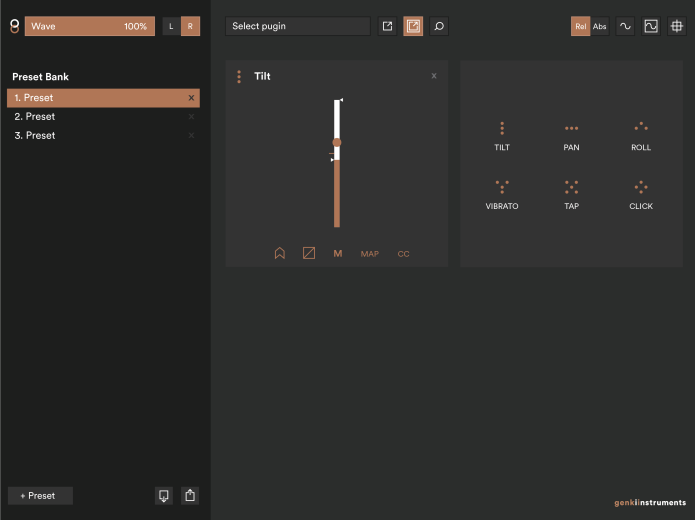Click the Tilt gesture icon in grid
Screen dimensions: 695x520
[502, 128]
